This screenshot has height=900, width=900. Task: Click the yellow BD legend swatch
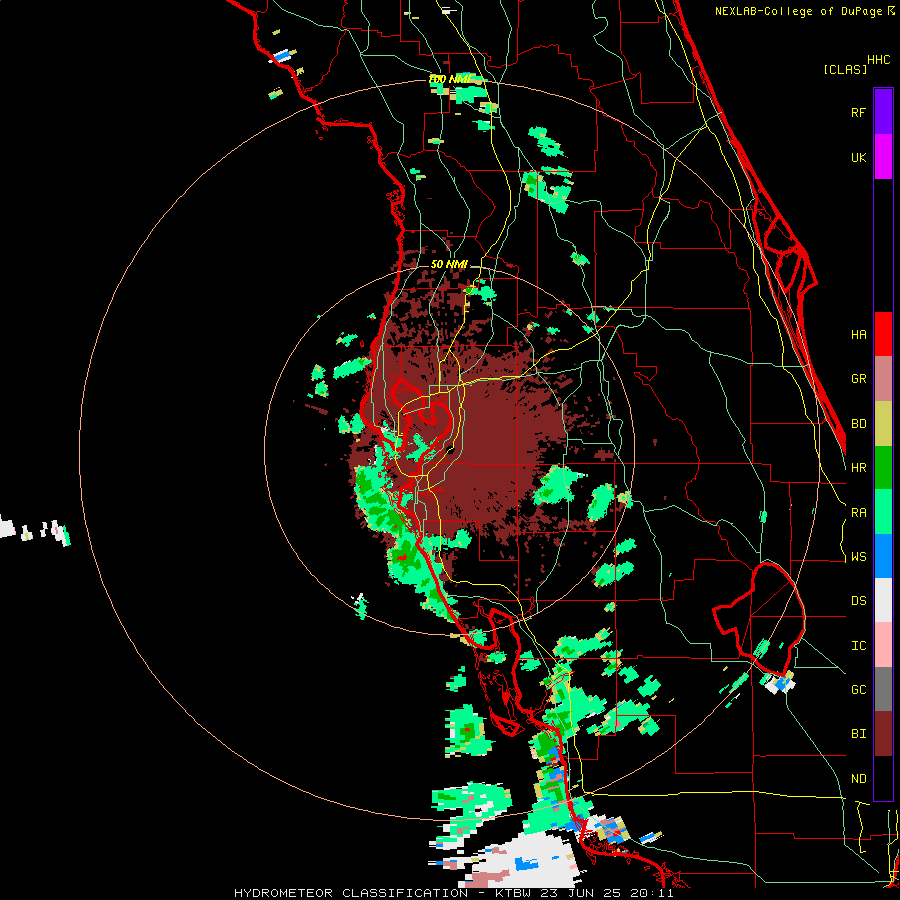tap(883, 424)
